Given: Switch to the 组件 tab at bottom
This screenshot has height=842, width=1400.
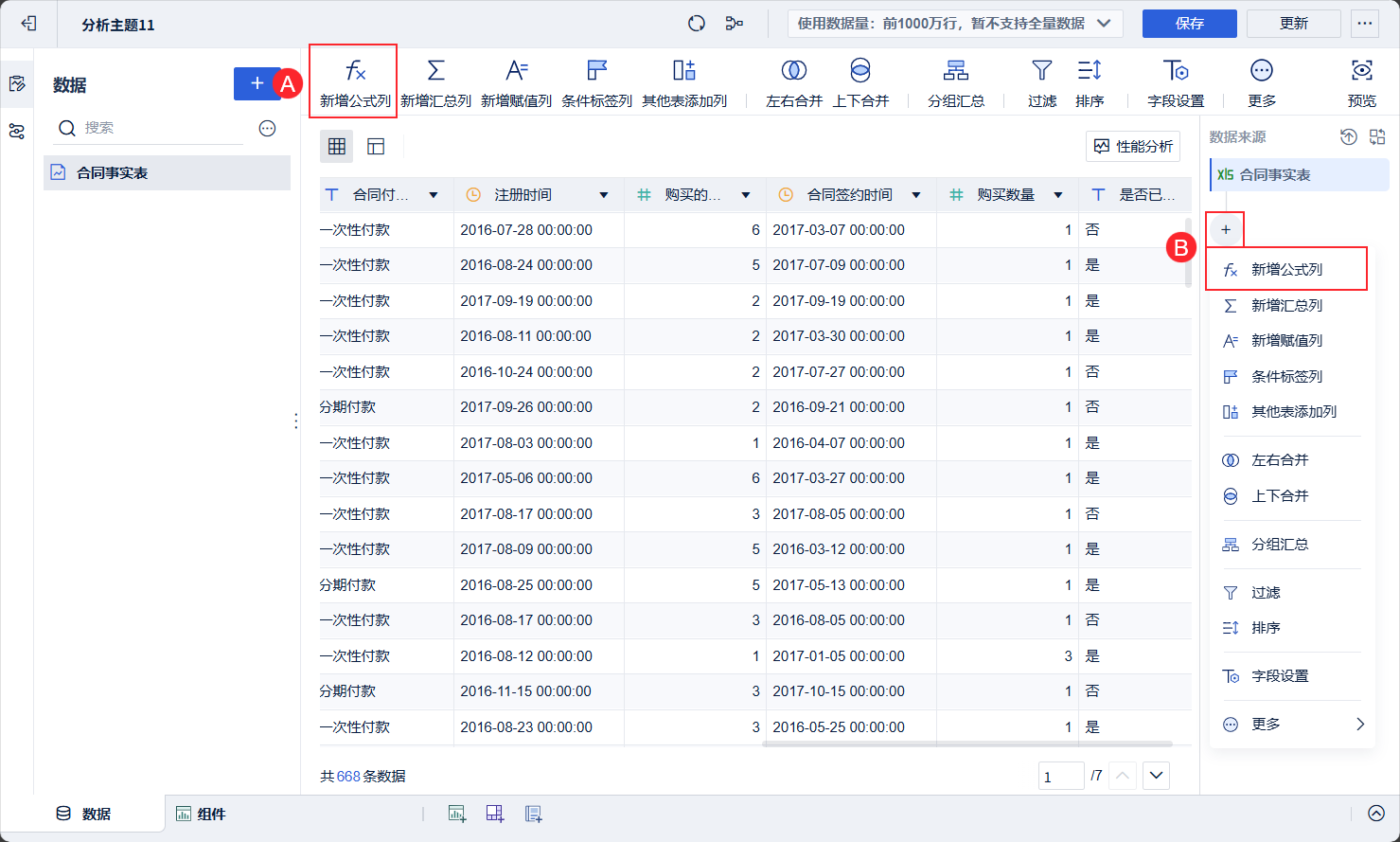Looking at the screenshot, I should tap(200, 813).
